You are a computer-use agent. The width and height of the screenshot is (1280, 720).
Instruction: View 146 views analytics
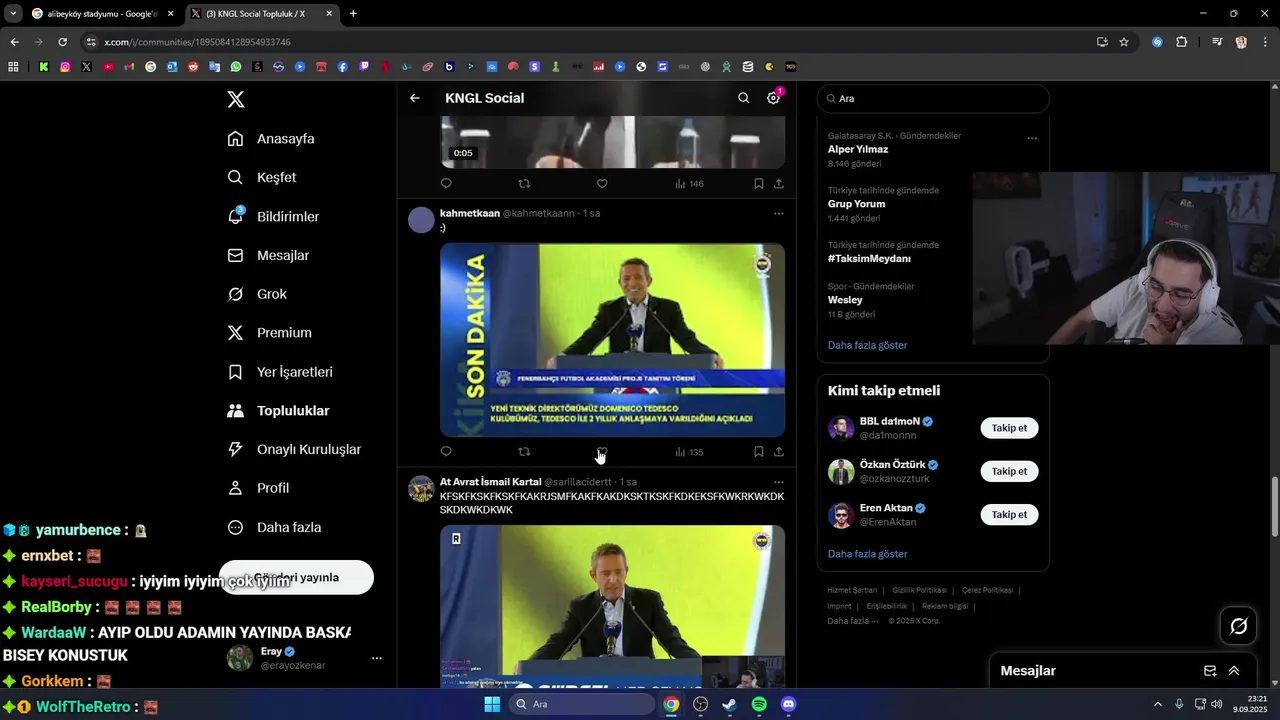(689, 184)
